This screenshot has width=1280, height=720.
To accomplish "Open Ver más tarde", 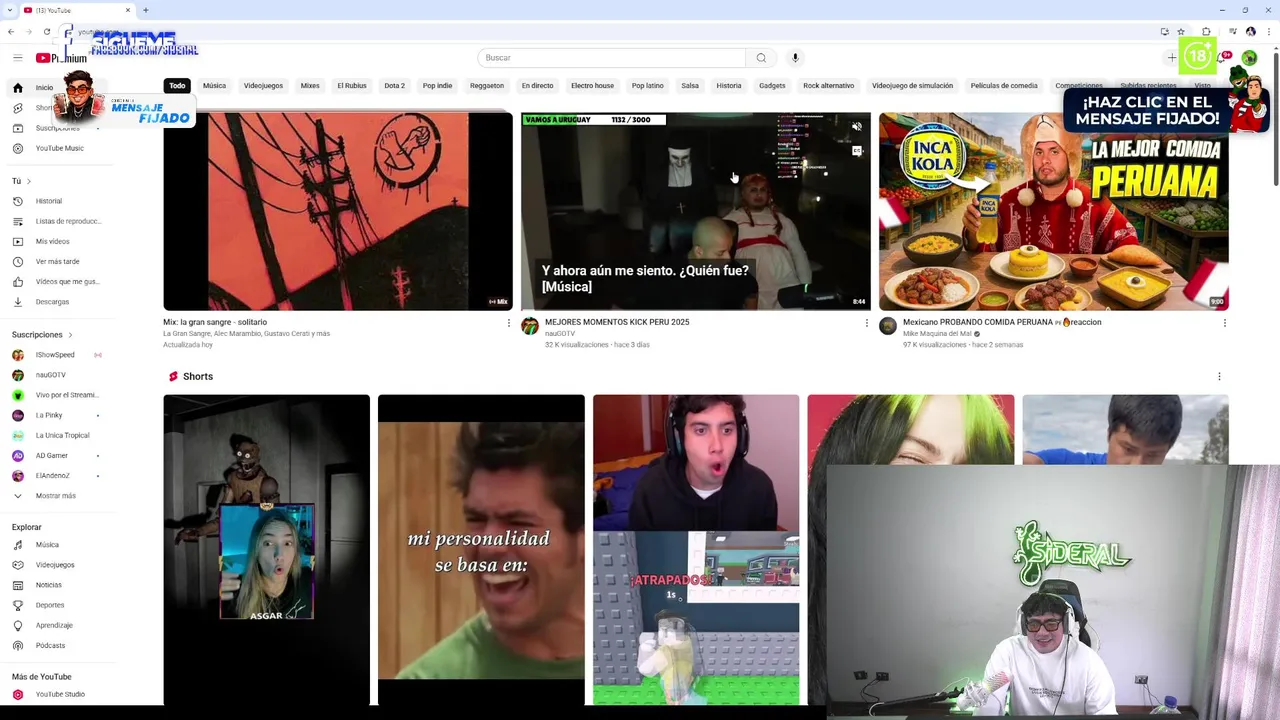I will click(57, 261).
